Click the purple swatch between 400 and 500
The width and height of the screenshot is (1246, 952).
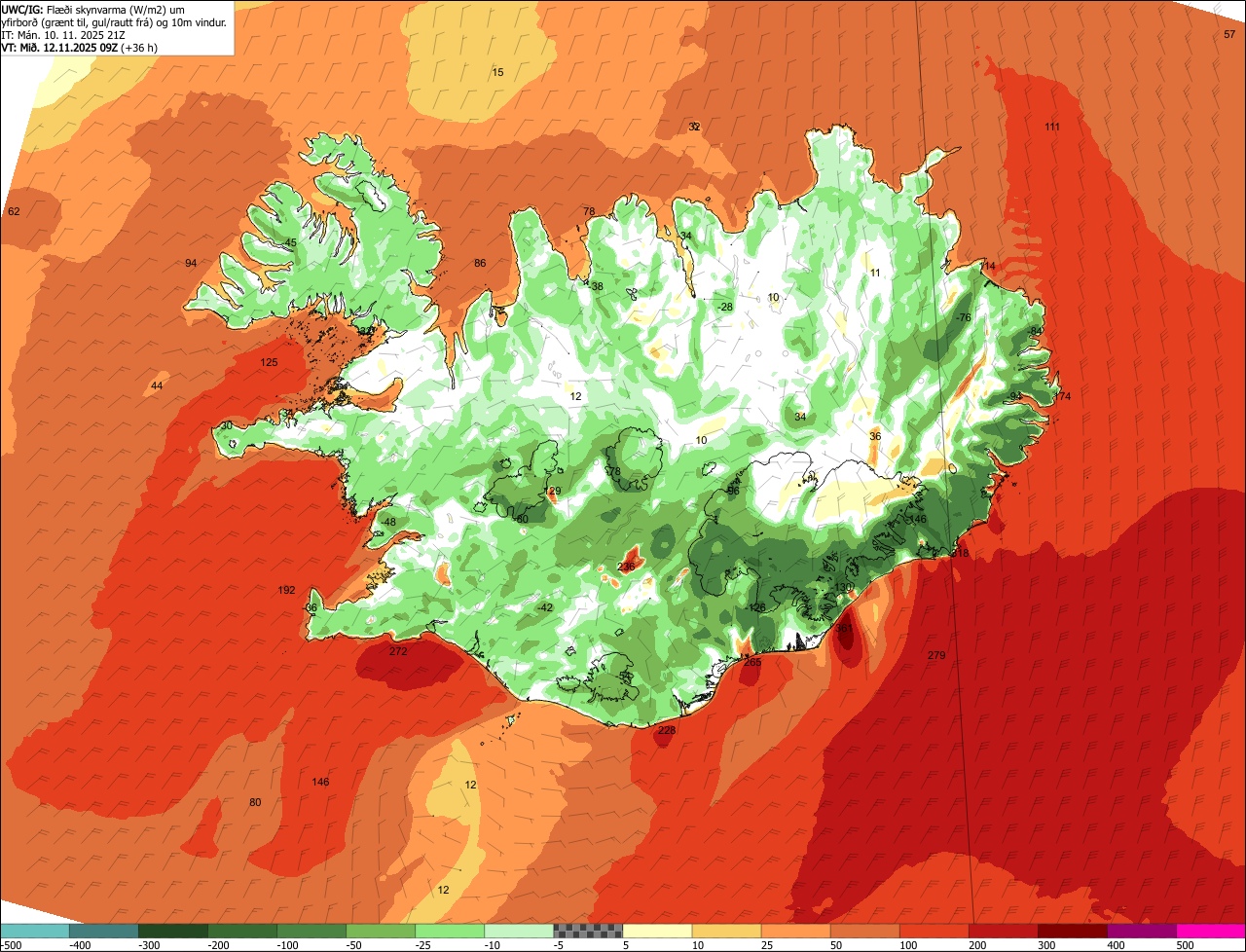click(x=1140, y=931)
